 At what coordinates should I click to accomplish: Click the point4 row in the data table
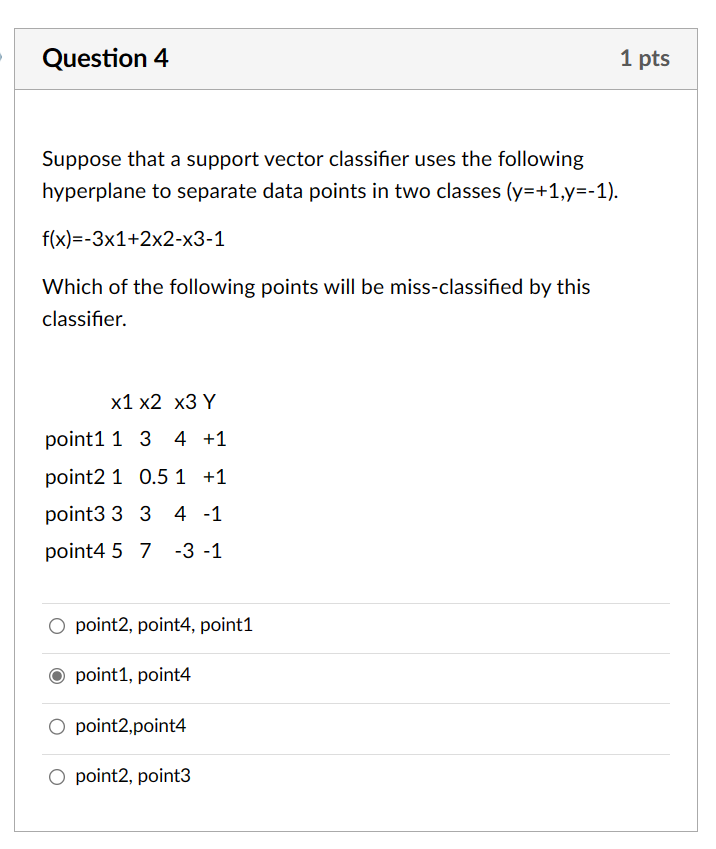pos(132,551)
